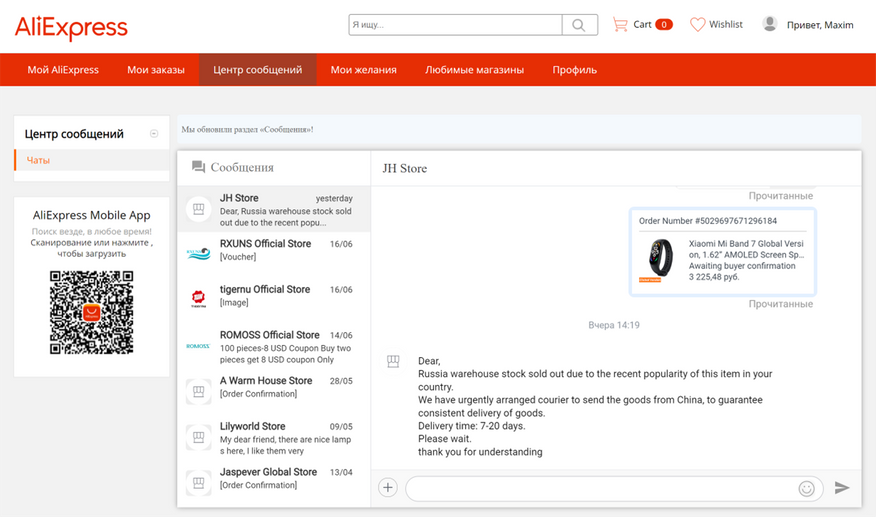Click the Сообщения chat bubbles icon
This screenshot has height=517, width=876.
198,167
